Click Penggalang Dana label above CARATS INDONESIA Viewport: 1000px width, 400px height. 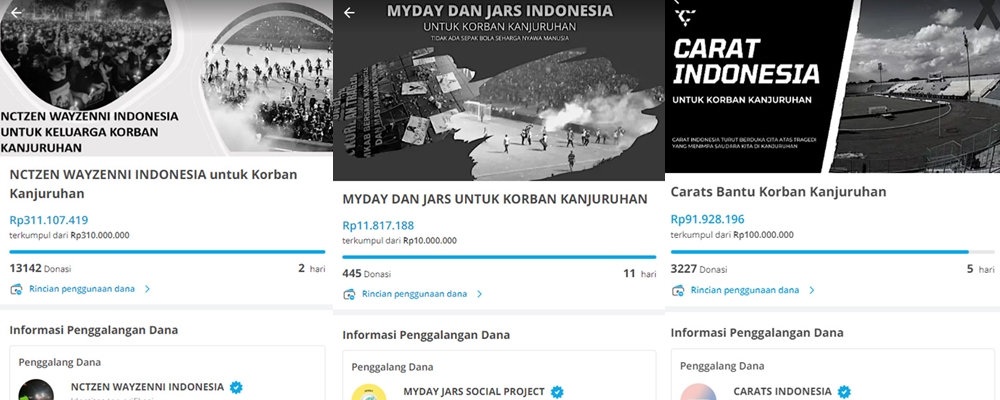[x=721, y=366]
